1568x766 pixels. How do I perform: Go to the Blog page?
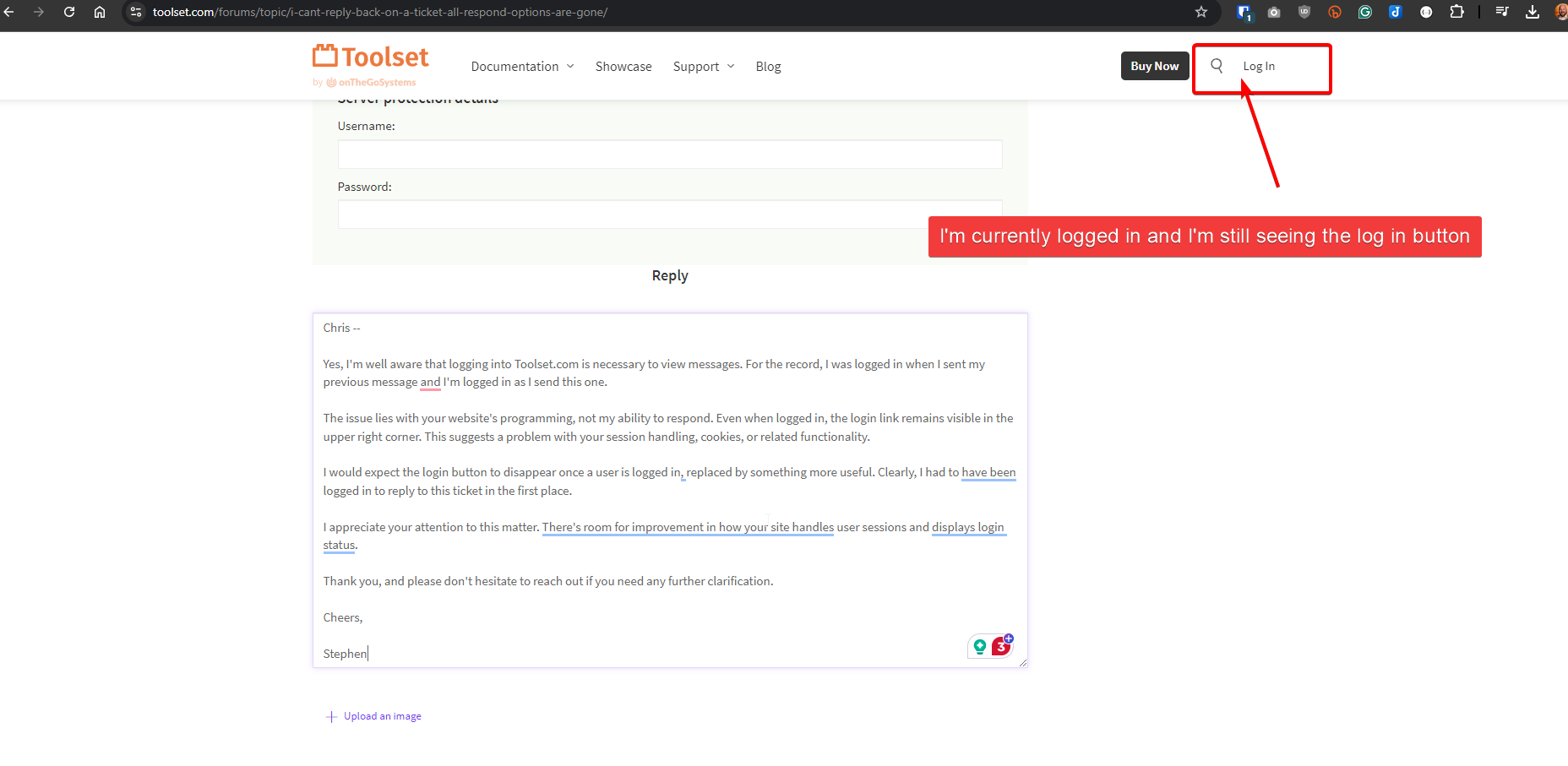768,67
